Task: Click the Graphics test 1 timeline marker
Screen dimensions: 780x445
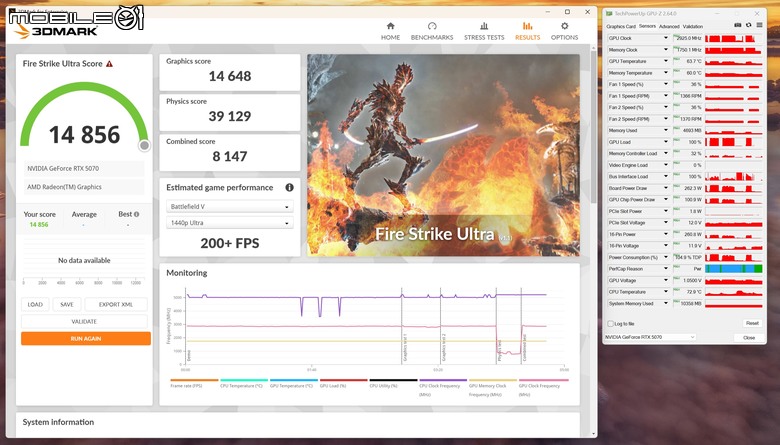Action: click(x=402, y=326)
